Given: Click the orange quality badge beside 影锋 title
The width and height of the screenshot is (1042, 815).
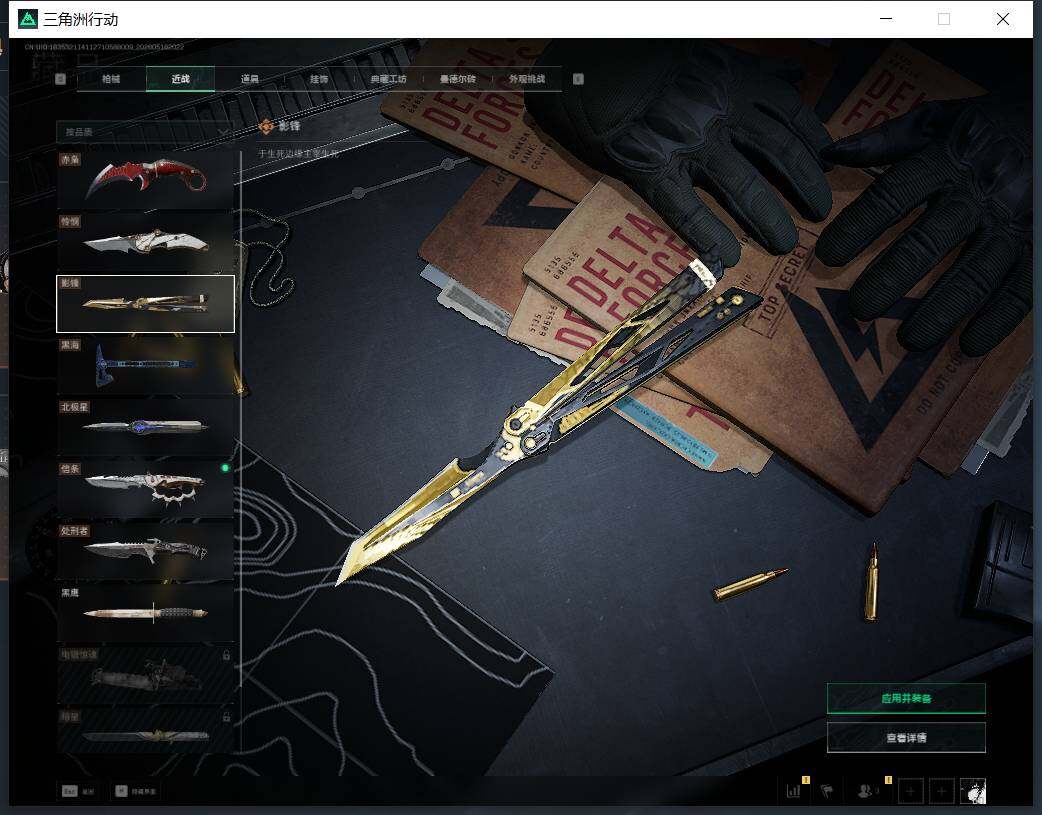Looking at the screenshot, I should 266,126.
